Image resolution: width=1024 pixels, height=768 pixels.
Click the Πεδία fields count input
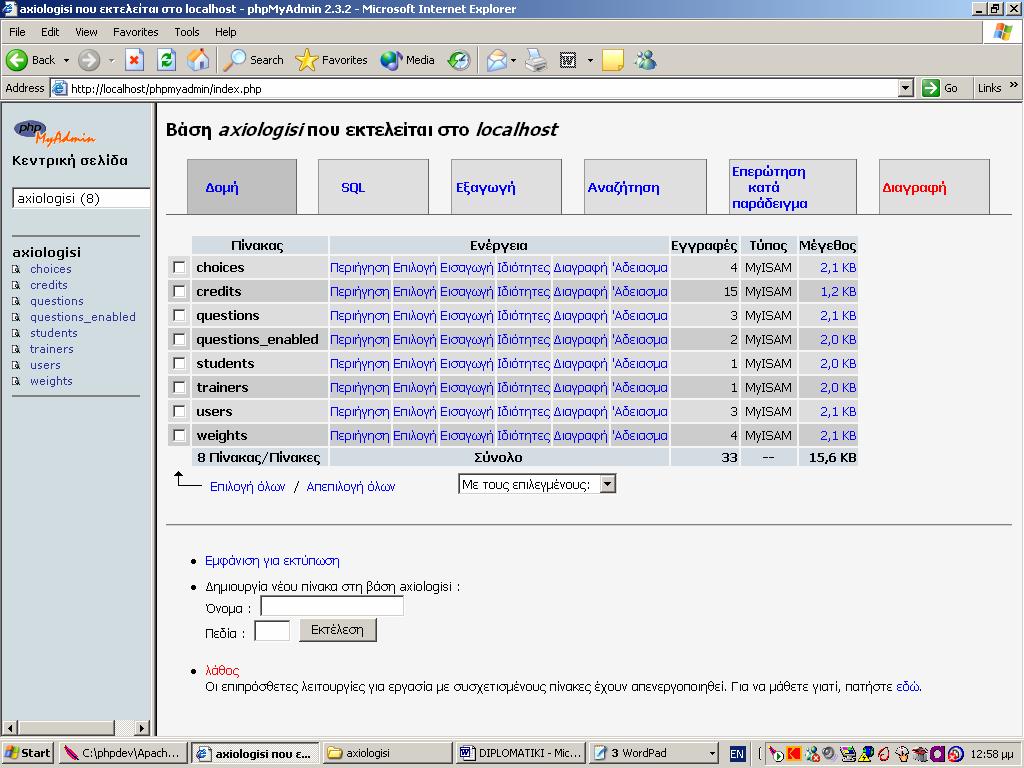pyautogui.click(x=272, y=631)
